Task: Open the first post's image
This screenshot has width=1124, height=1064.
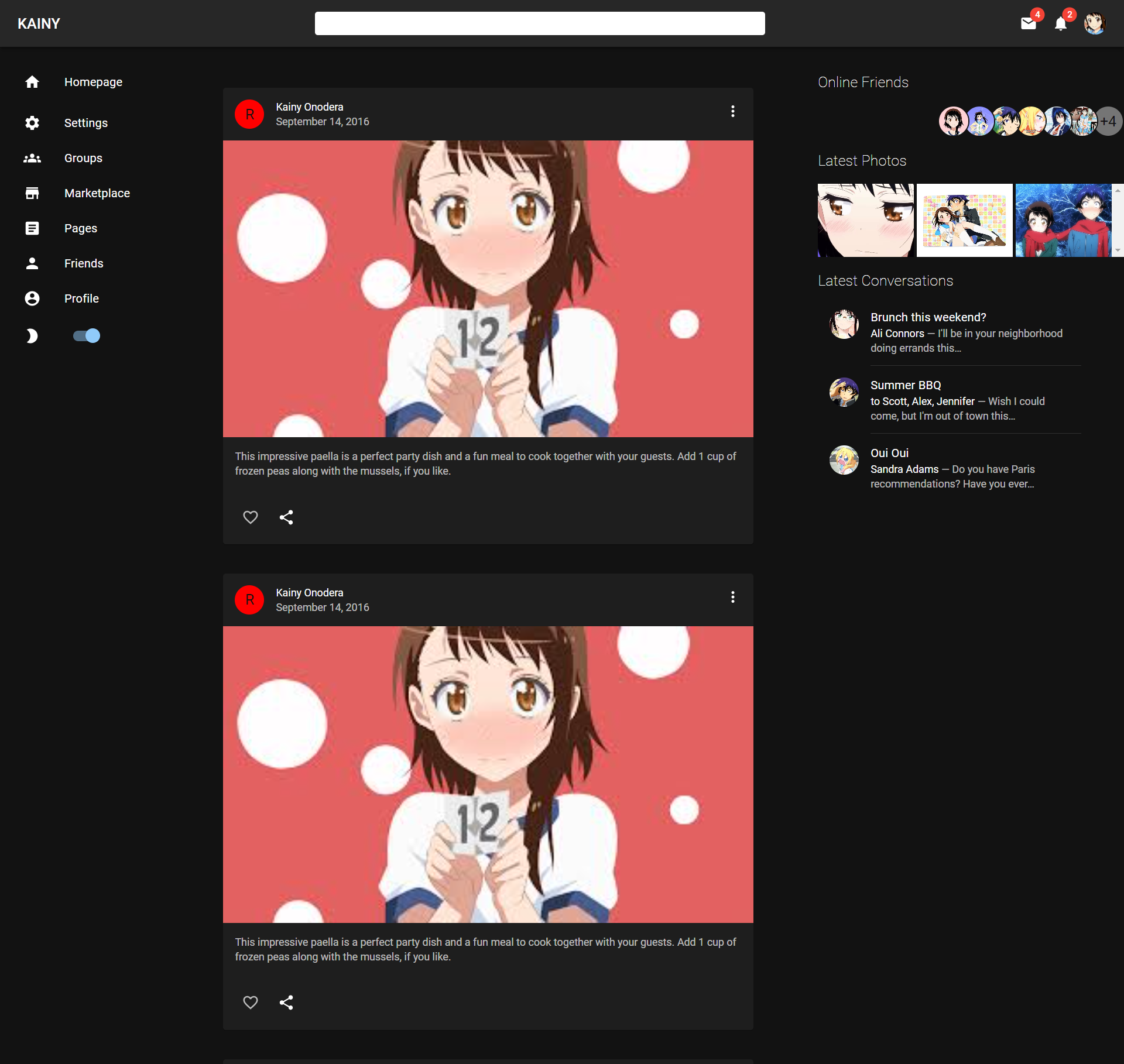Action: point(488,289)
